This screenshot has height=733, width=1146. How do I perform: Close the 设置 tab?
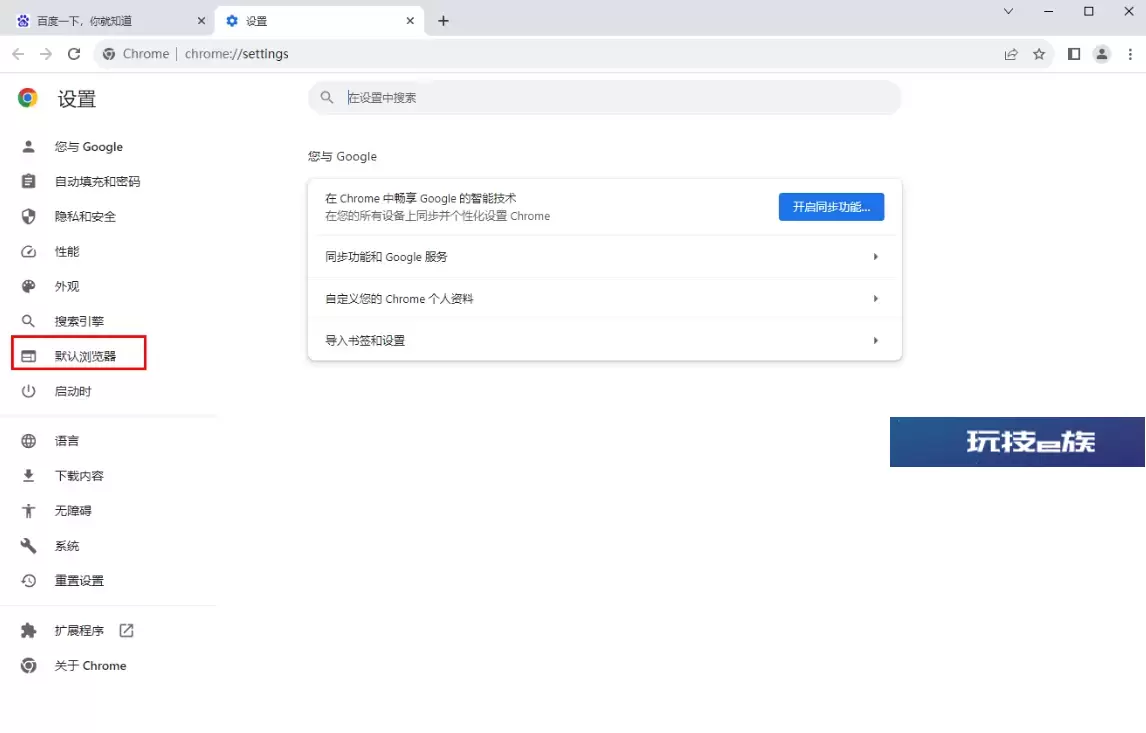[x=410, y=20]
